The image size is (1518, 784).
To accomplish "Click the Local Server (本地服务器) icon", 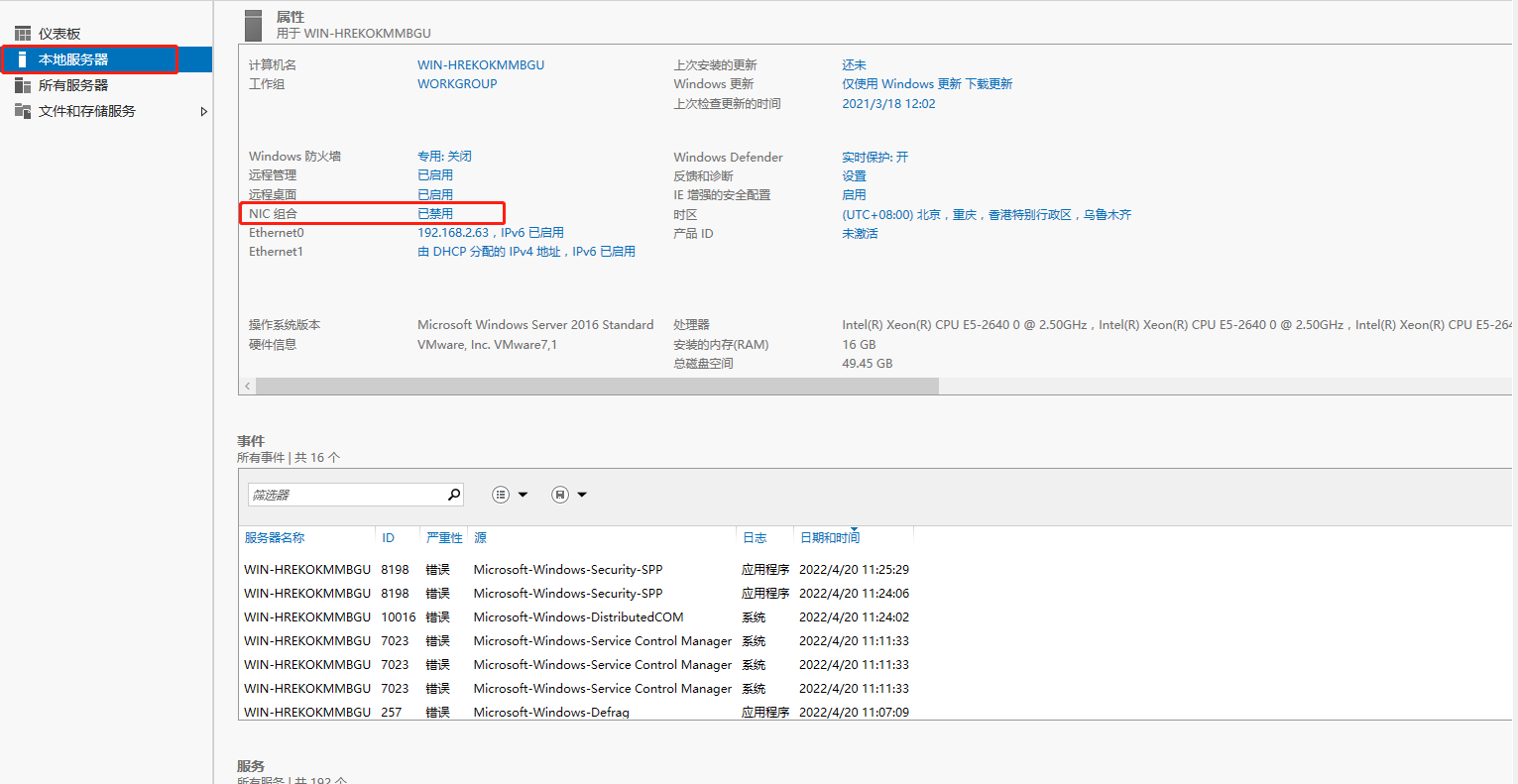I will pyautogui.click(x=22, y=59).
